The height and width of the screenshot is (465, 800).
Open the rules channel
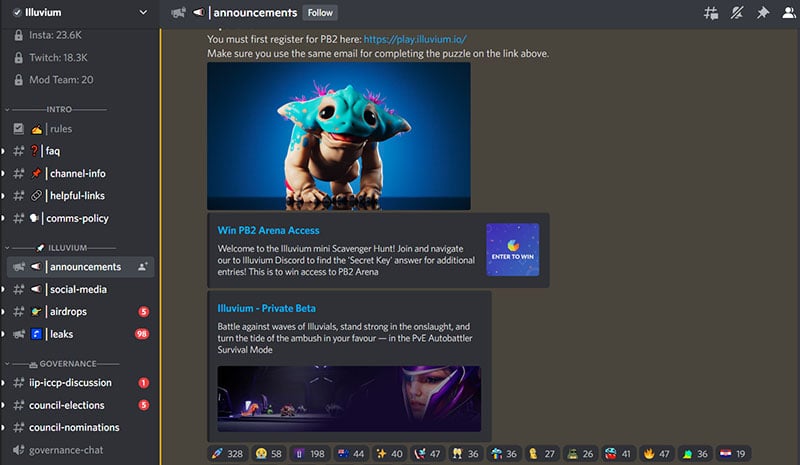(x=79, y=129)
